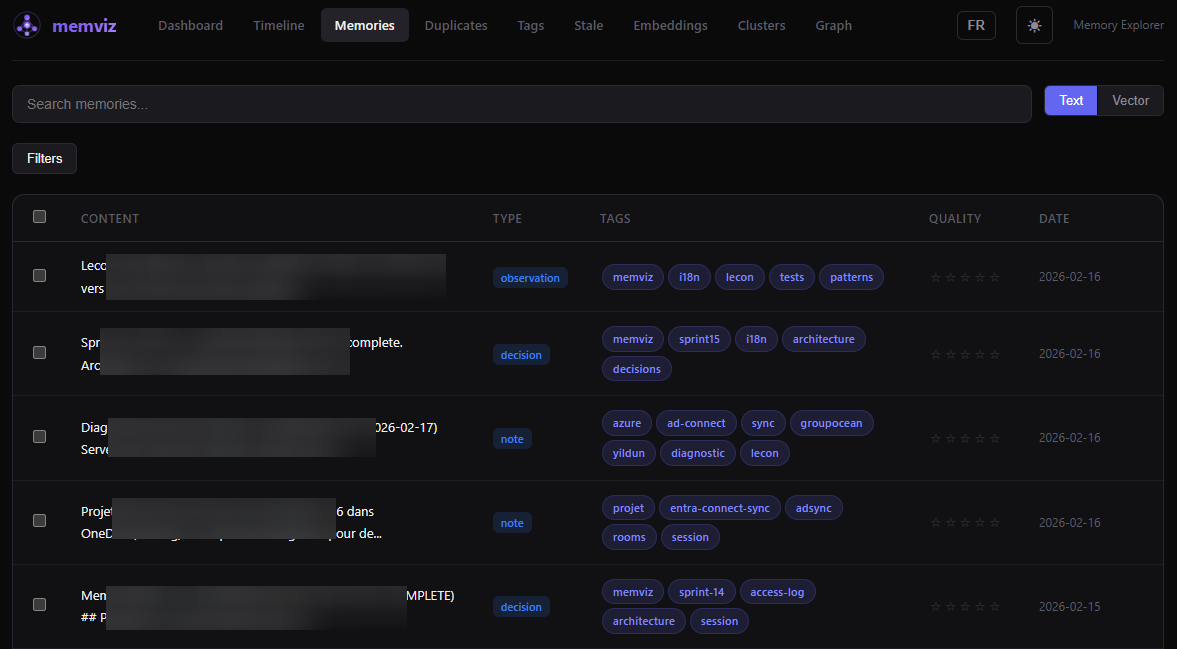The image size is (1177, 649).
Task: Select the Memories tab
Action: pyautogui.click(x=365, y=26)
